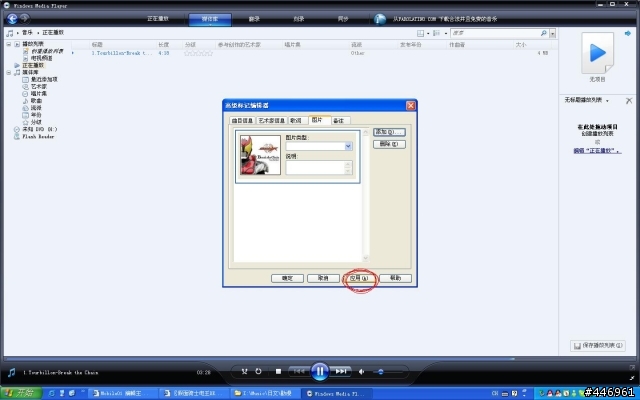The width and height of the screenshot is (640, 400).
Task: Click the 帮助 button in tag editor
Action: [x=396, y=278]
